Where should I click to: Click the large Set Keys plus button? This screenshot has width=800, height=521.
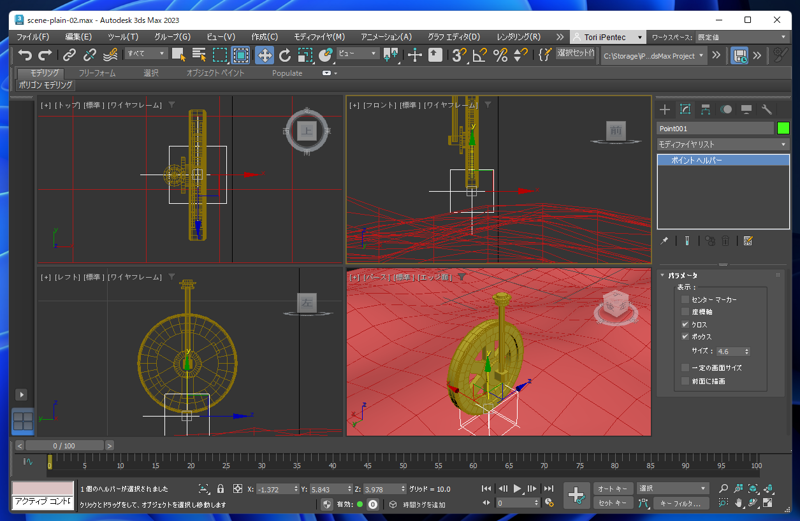click(x=577, y=495)
